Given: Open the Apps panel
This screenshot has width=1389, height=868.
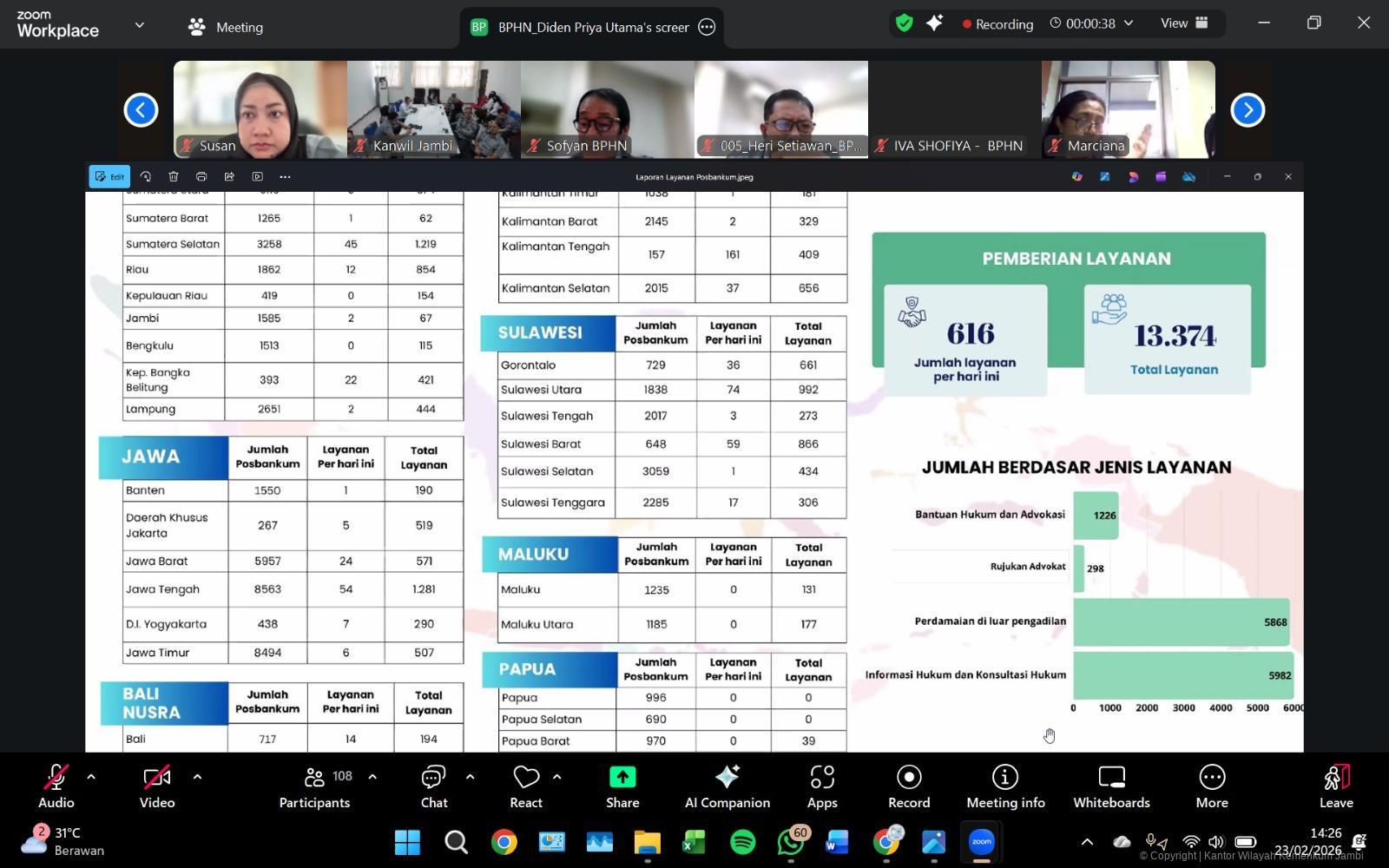Looking at the screenshot, I should (x=821, y=786).
